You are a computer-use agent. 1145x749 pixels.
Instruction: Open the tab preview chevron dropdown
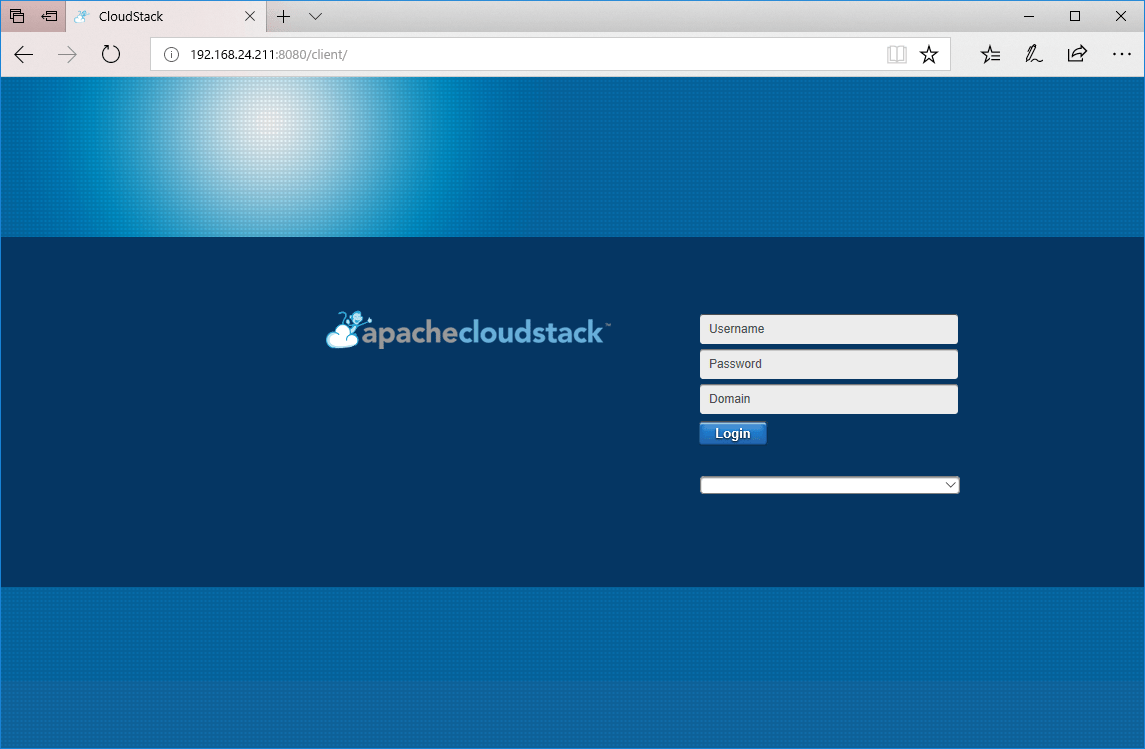pos(315,16)
